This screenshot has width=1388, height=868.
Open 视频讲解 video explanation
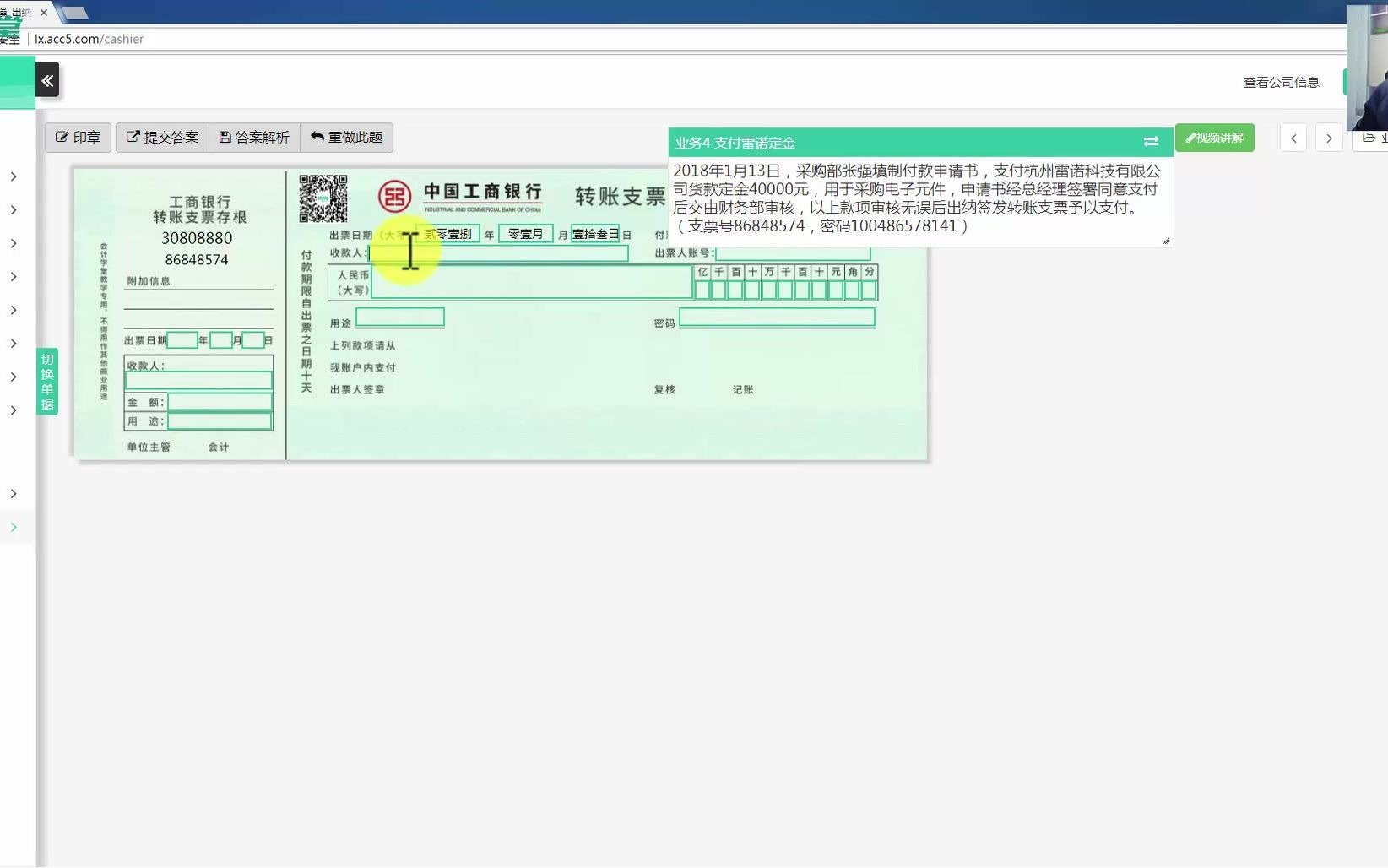coord(1214,138)
